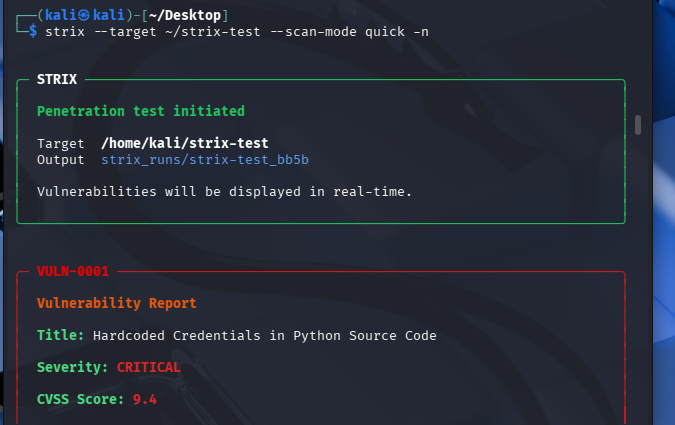Click the 9.4 CVSS score value
The width and height of the screenshot is (675, 425).
tap(145, 399)
